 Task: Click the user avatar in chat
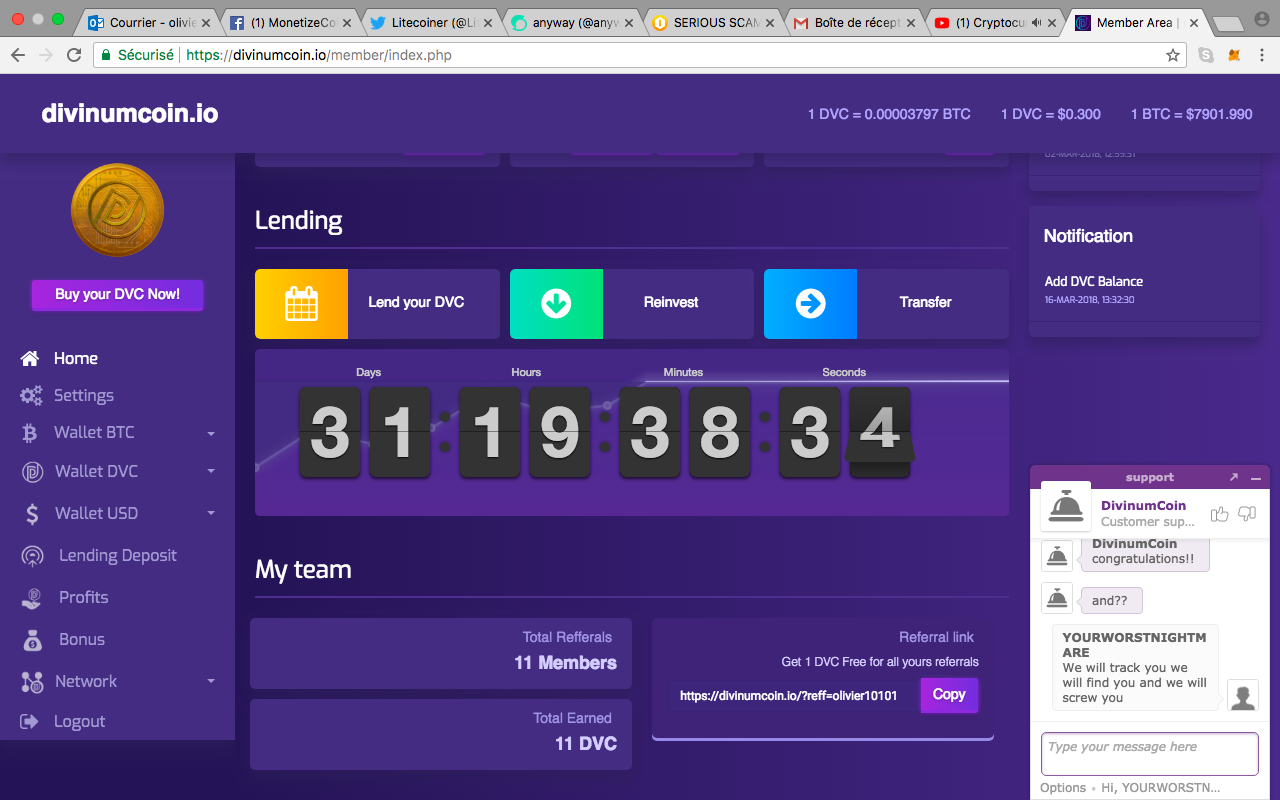coord(1243,695)
